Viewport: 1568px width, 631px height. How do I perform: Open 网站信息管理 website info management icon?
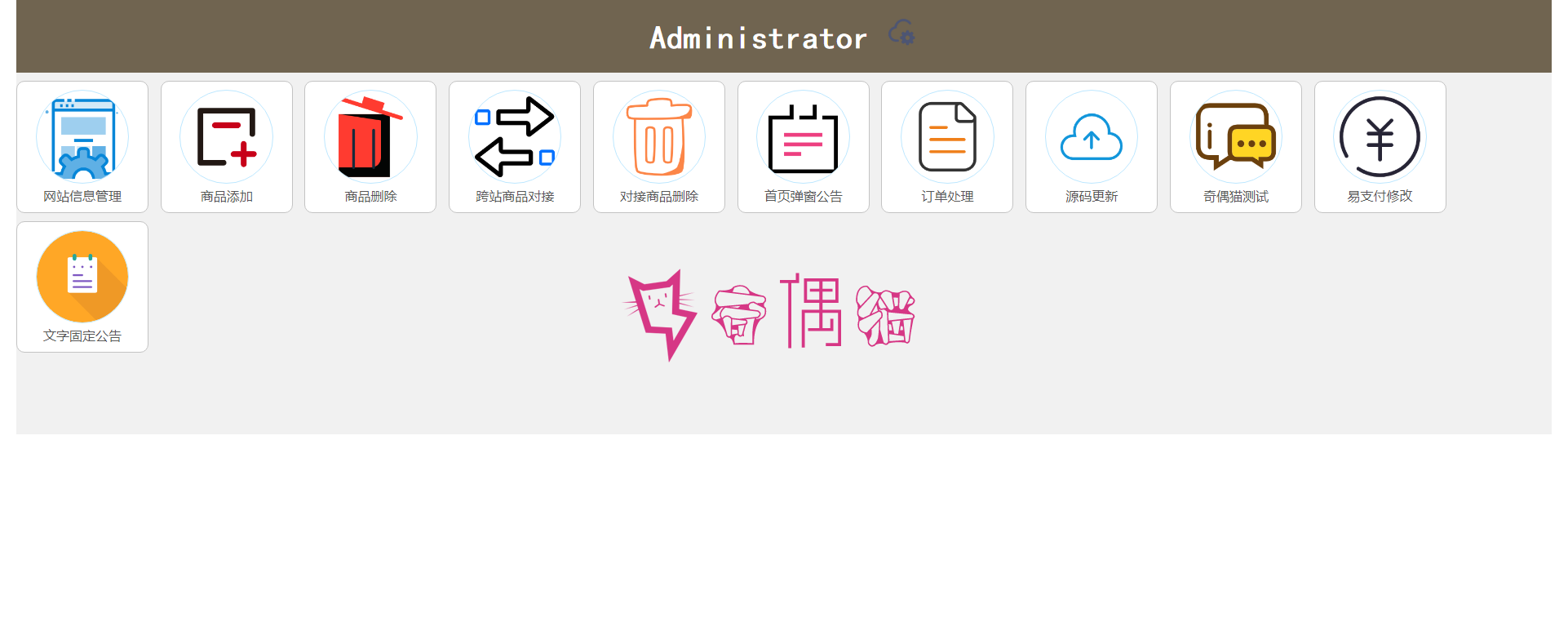click(x=82, y=136)
